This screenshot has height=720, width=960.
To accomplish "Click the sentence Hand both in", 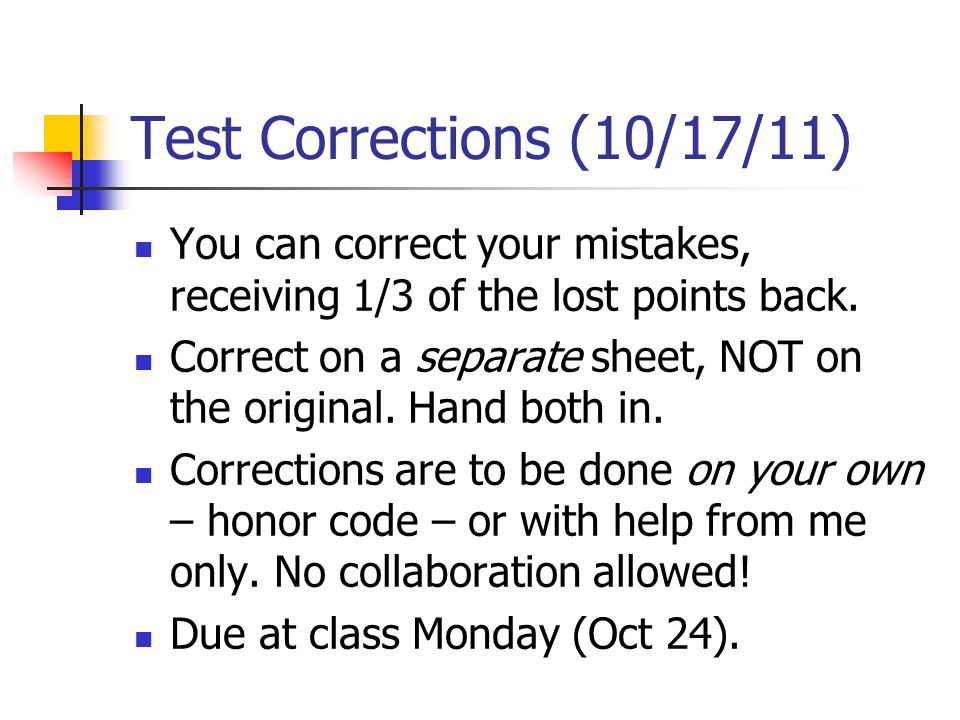I will click(536, 408).
